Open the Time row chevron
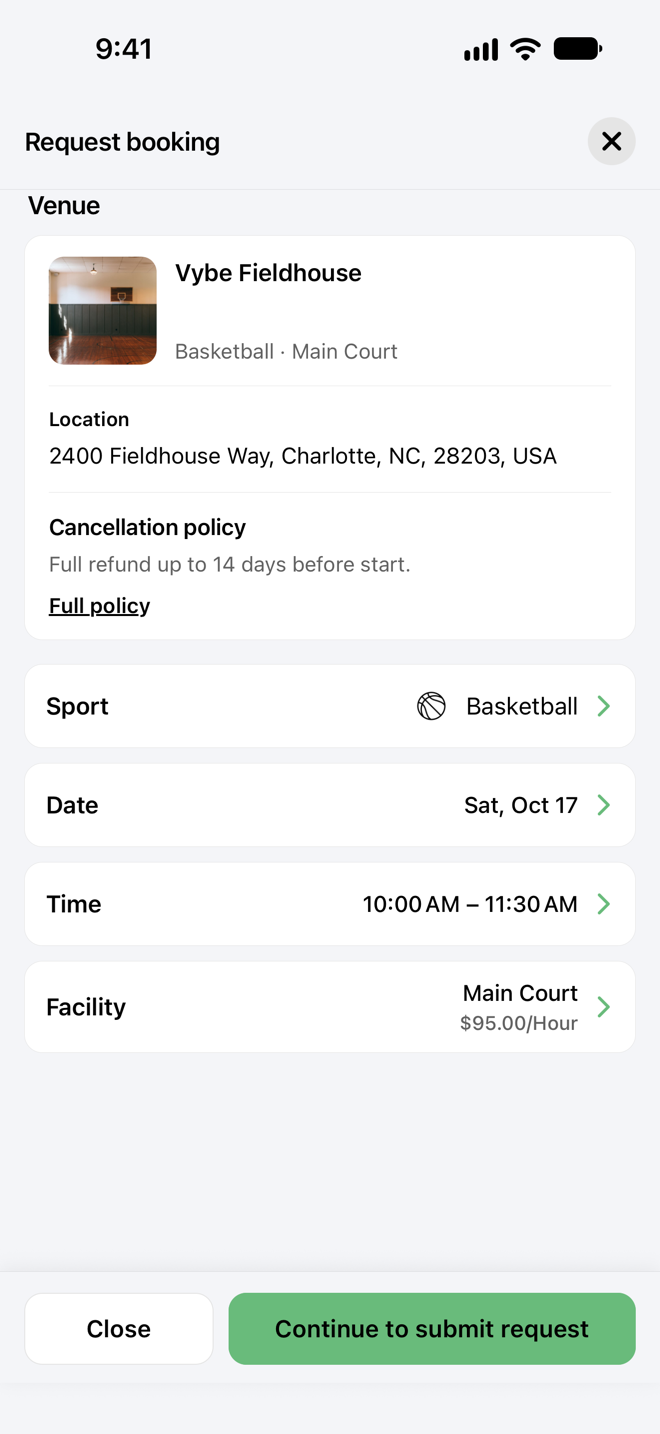The width and height of the screenshot is (660, 1434). click(x=604, y=904)
